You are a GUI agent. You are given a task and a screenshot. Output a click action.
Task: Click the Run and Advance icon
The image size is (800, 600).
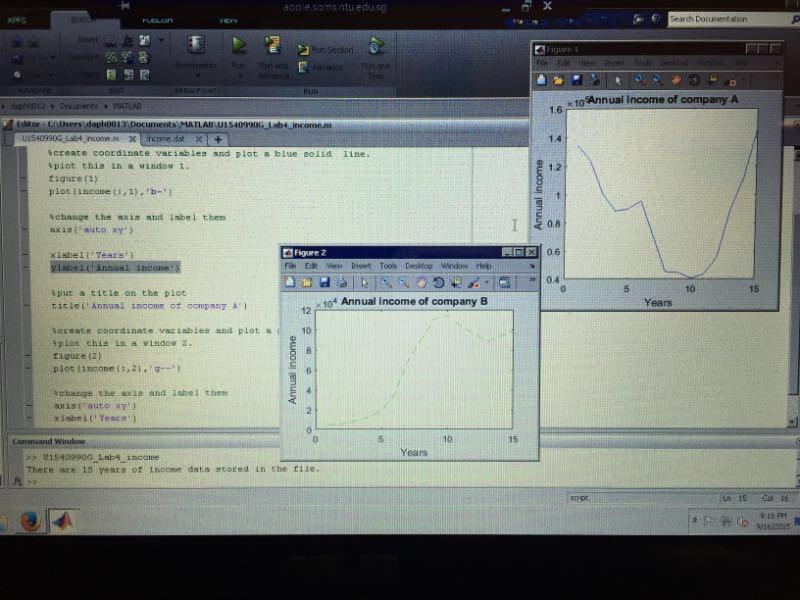(273, 45)
